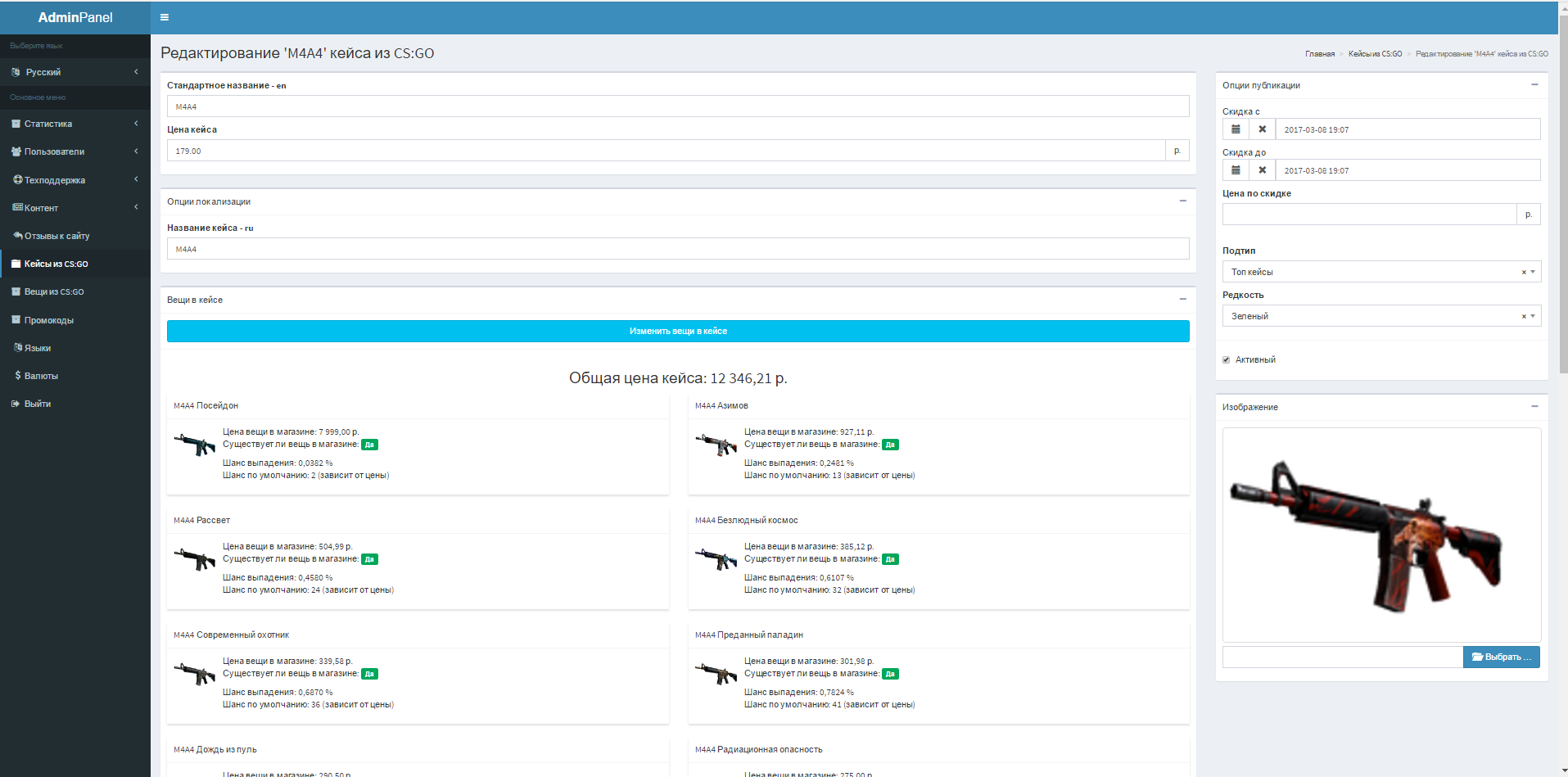Click the M4A4 Современный охотник weapon image
This screenshot has height=777, width=1568.
tap(194, 674)
